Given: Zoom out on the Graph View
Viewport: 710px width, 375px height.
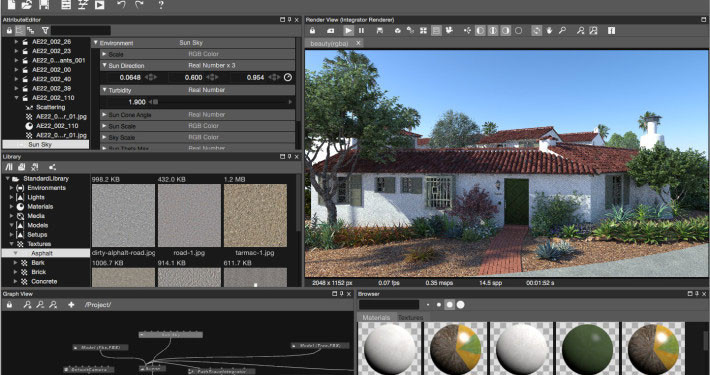Looking at the screenshot, I should (40, 305).
